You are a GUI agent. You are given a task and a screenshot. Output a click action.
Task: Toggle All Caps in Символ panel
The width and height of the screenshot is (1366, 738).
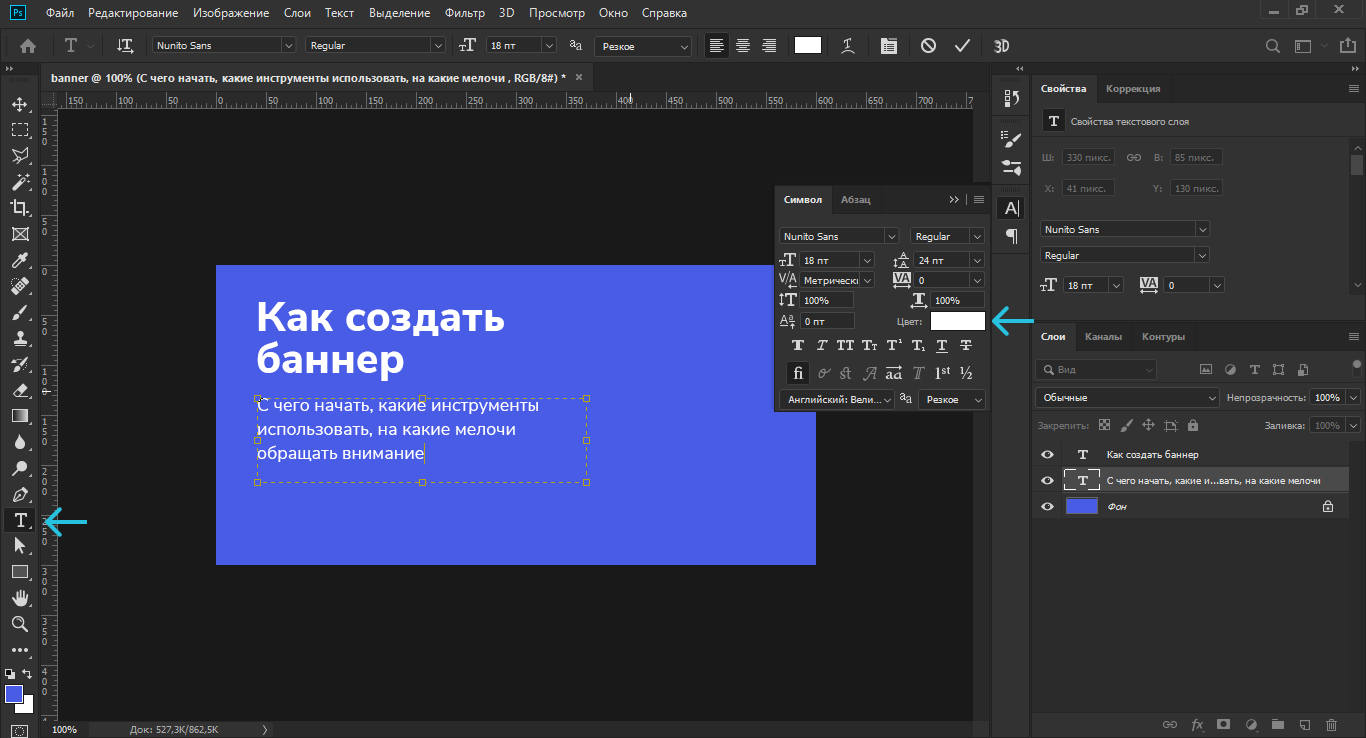[846, 345]
